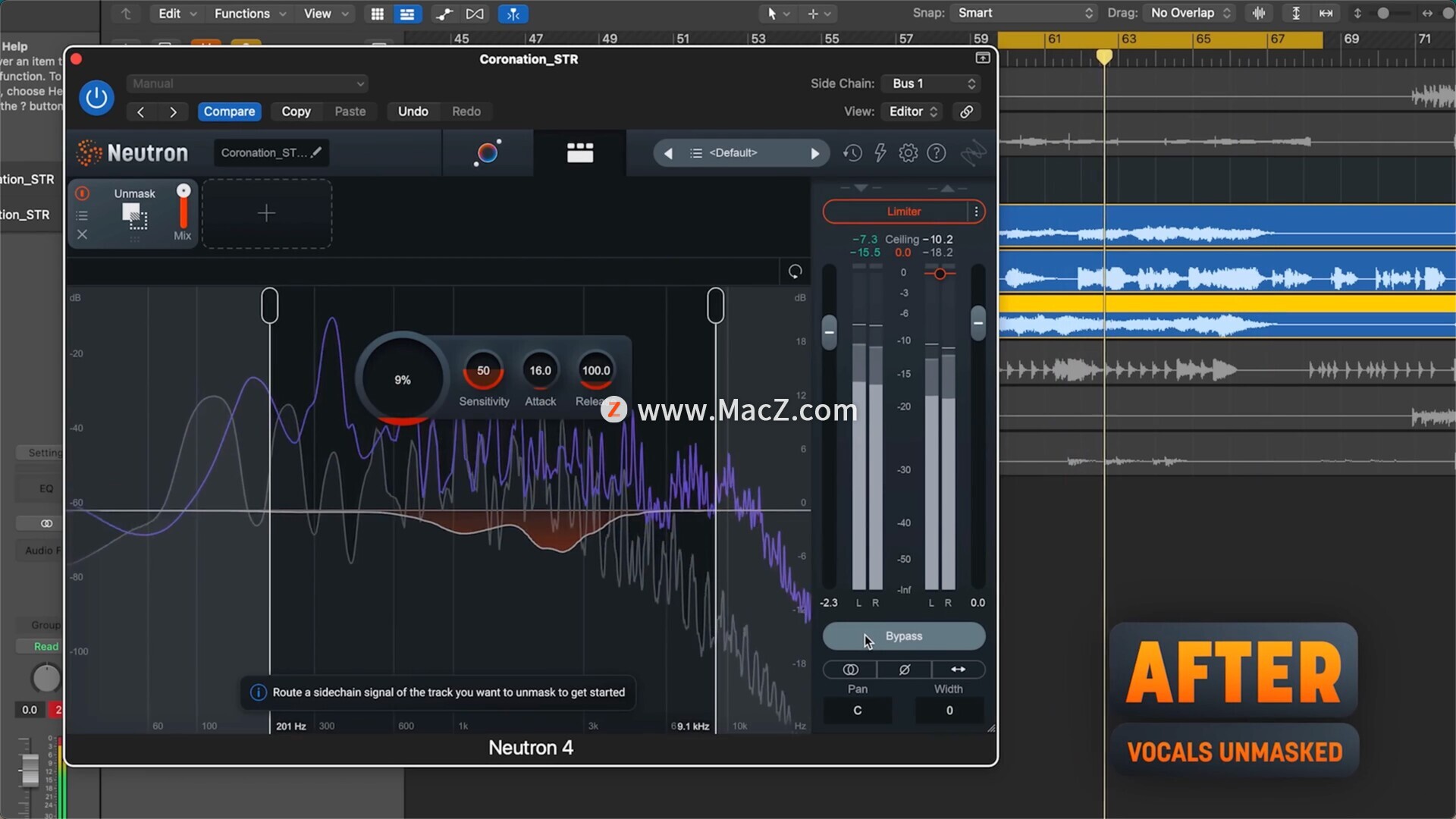The image size is (1456, 819).
Task: Click the Paste button
Action: (350, 111)
